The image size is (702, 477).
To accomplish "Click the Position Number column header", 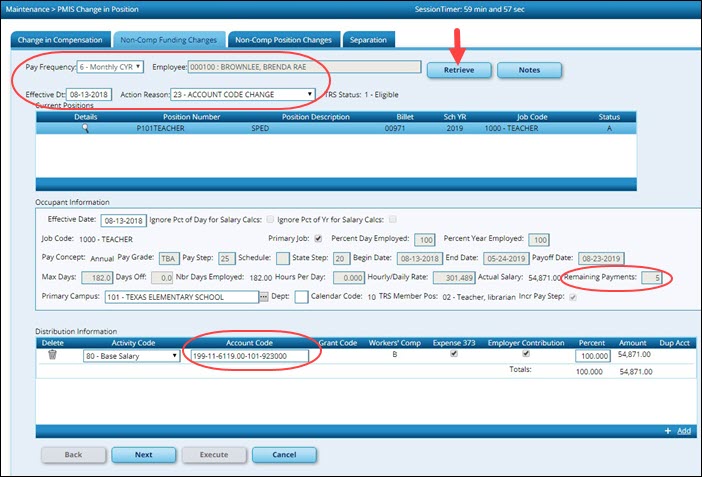I will (x=191, y=117).
